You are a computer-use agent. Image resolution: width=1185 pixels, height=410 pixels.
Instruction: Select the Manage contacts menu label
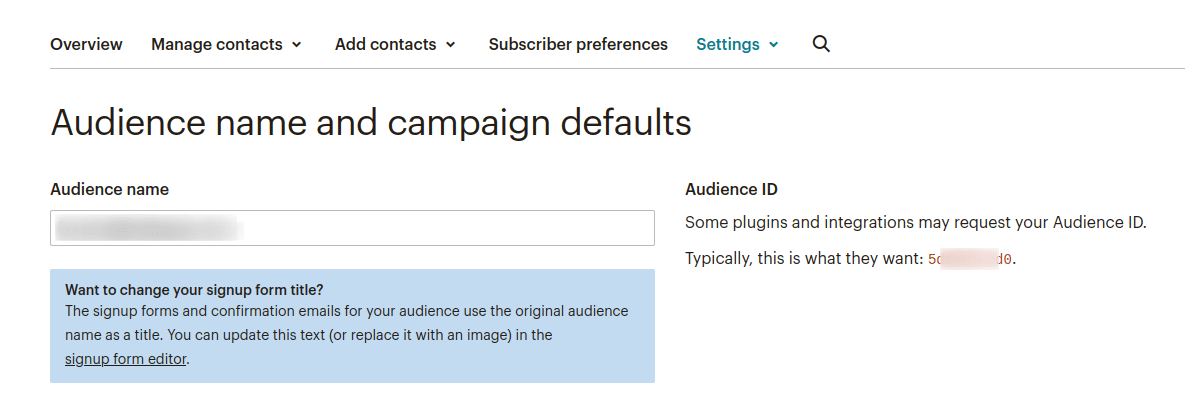coord(217,44)
